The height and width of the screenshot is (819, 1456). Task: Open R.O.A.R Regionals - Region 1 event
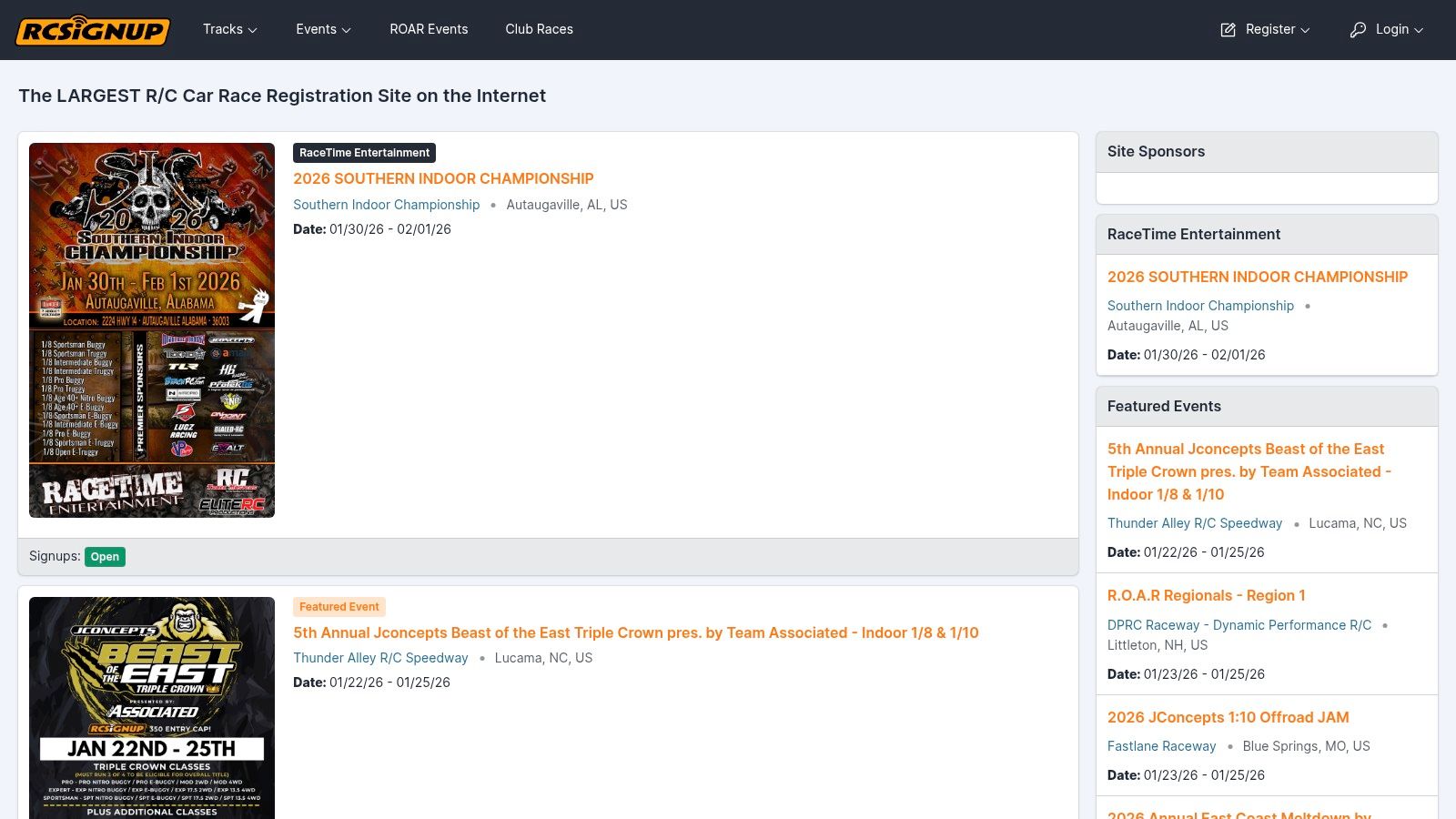click(x=1206, y=595)
